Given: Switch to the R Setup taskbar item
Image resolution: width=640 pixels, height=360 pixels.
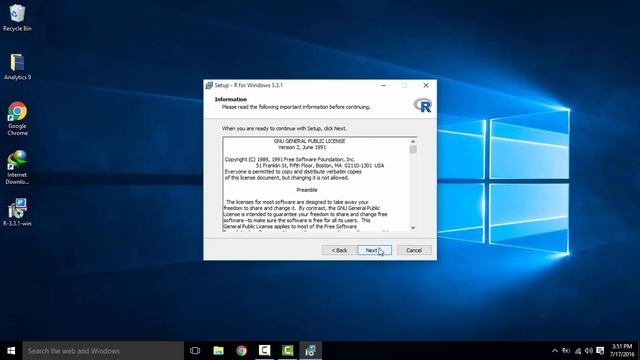Looking at the screenshot, I should [x=311, y=350].
